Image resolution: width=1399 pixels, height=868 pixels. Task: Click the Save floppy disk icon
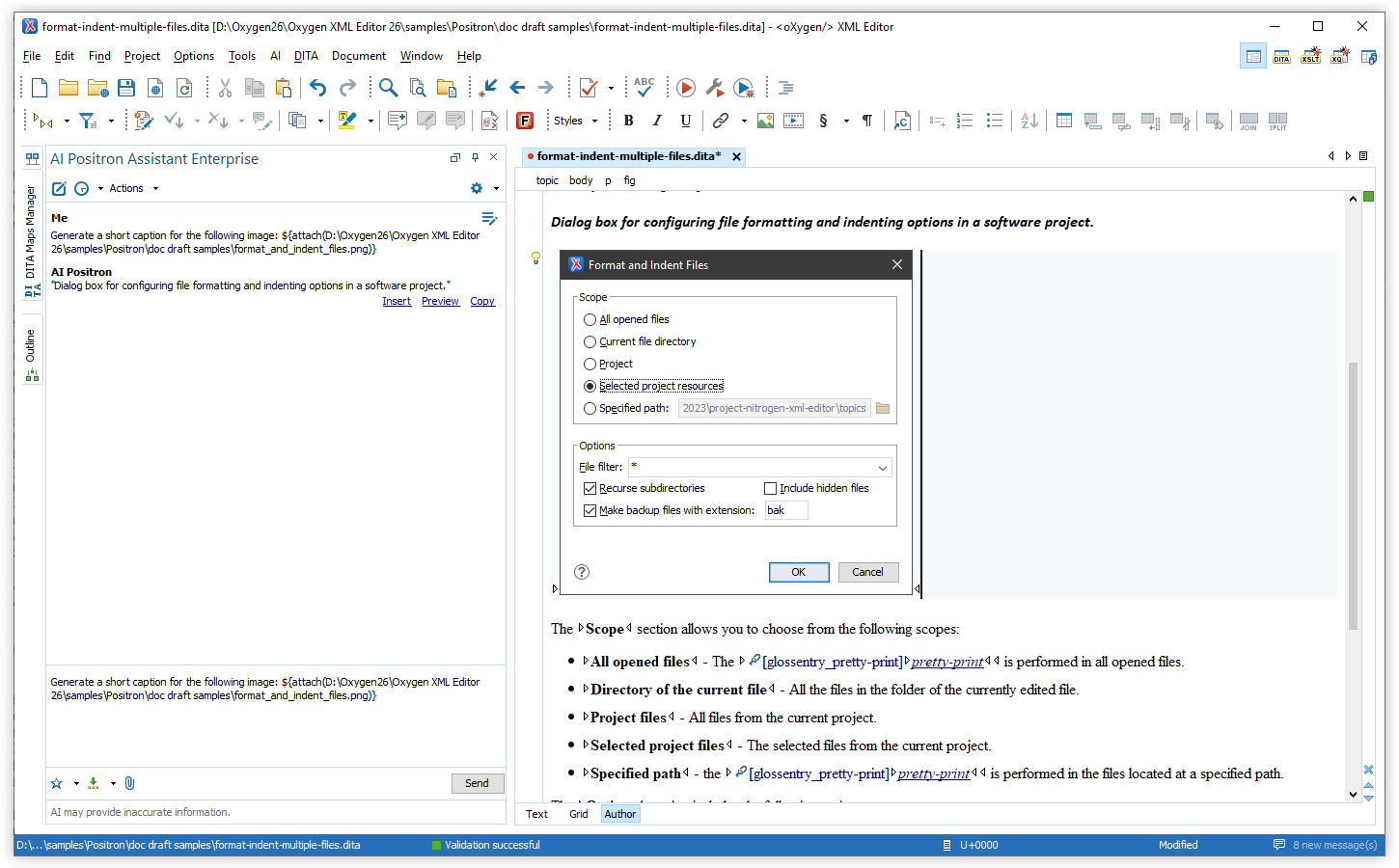tap(126, 88)
